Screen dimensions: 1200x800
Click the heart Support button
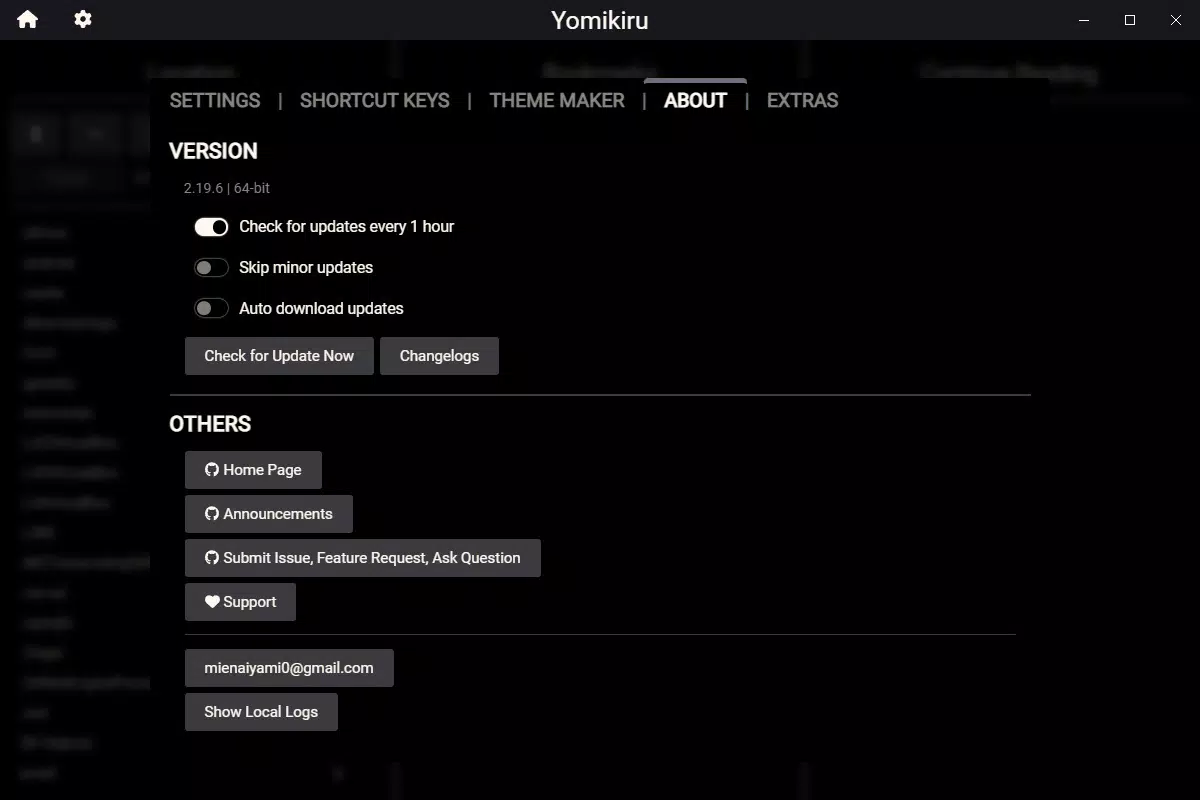[240, 602]
